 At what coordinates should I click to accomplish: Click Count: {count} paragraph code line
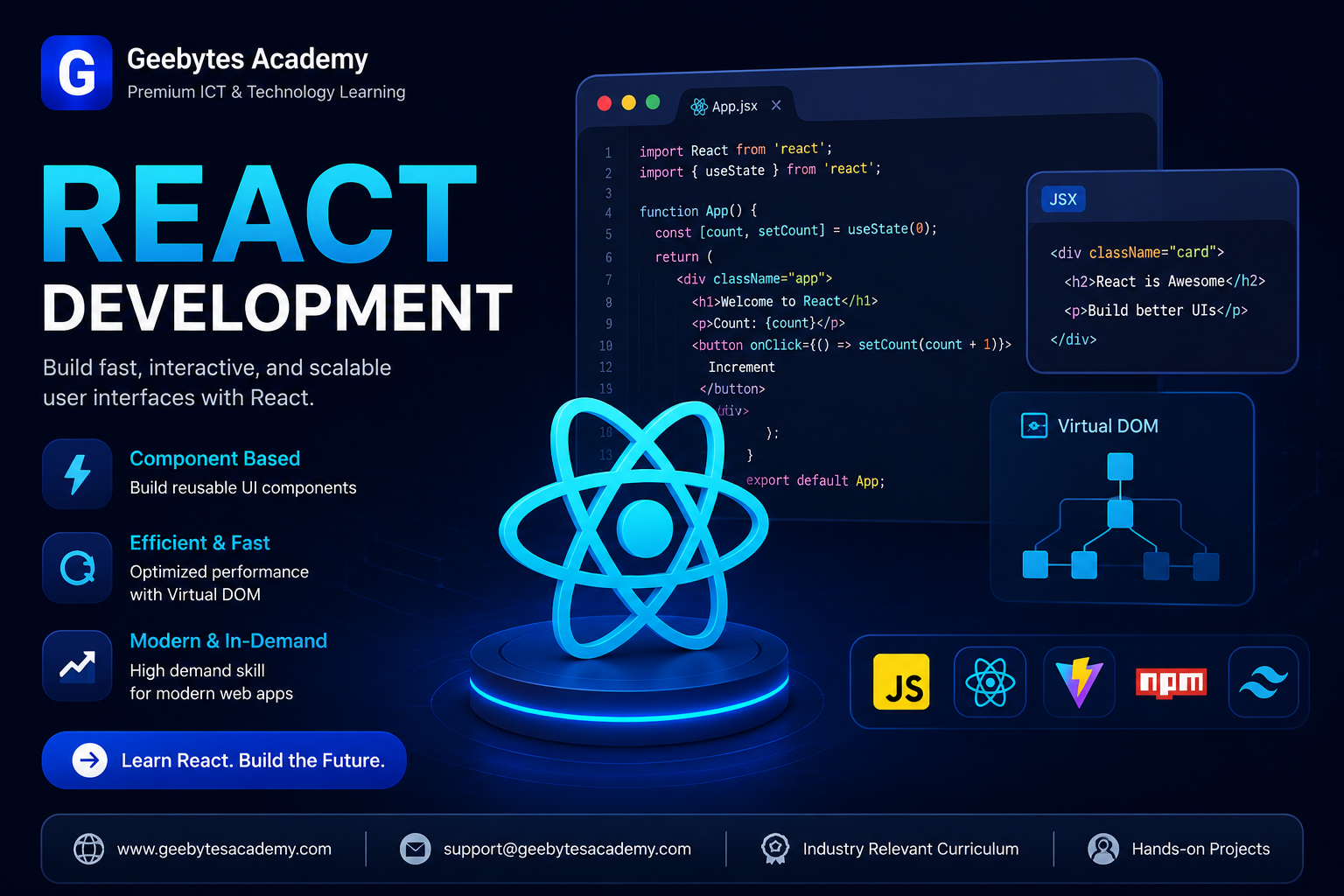[x=768, y=323]
